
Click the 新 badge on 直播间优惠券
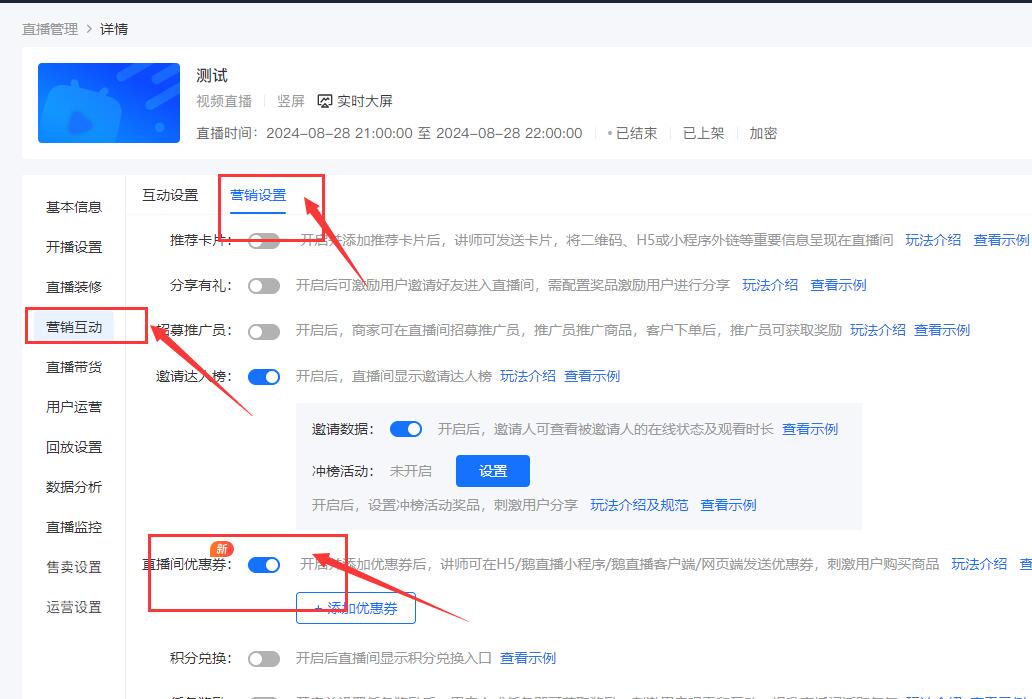point(222,548)
